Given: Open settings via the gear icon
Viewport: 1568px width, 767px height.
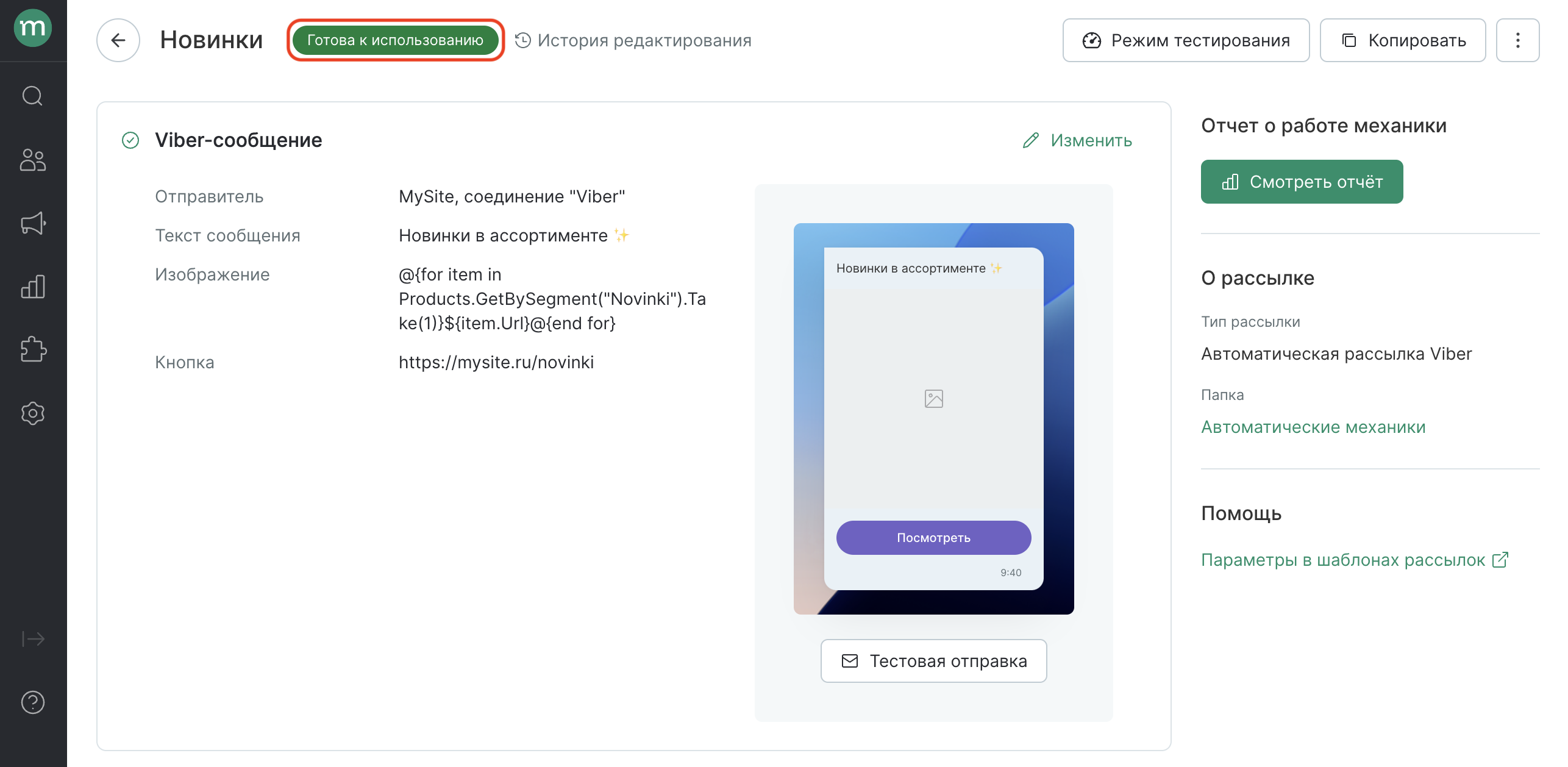Looking at the screenshot, I should [33, 413].
